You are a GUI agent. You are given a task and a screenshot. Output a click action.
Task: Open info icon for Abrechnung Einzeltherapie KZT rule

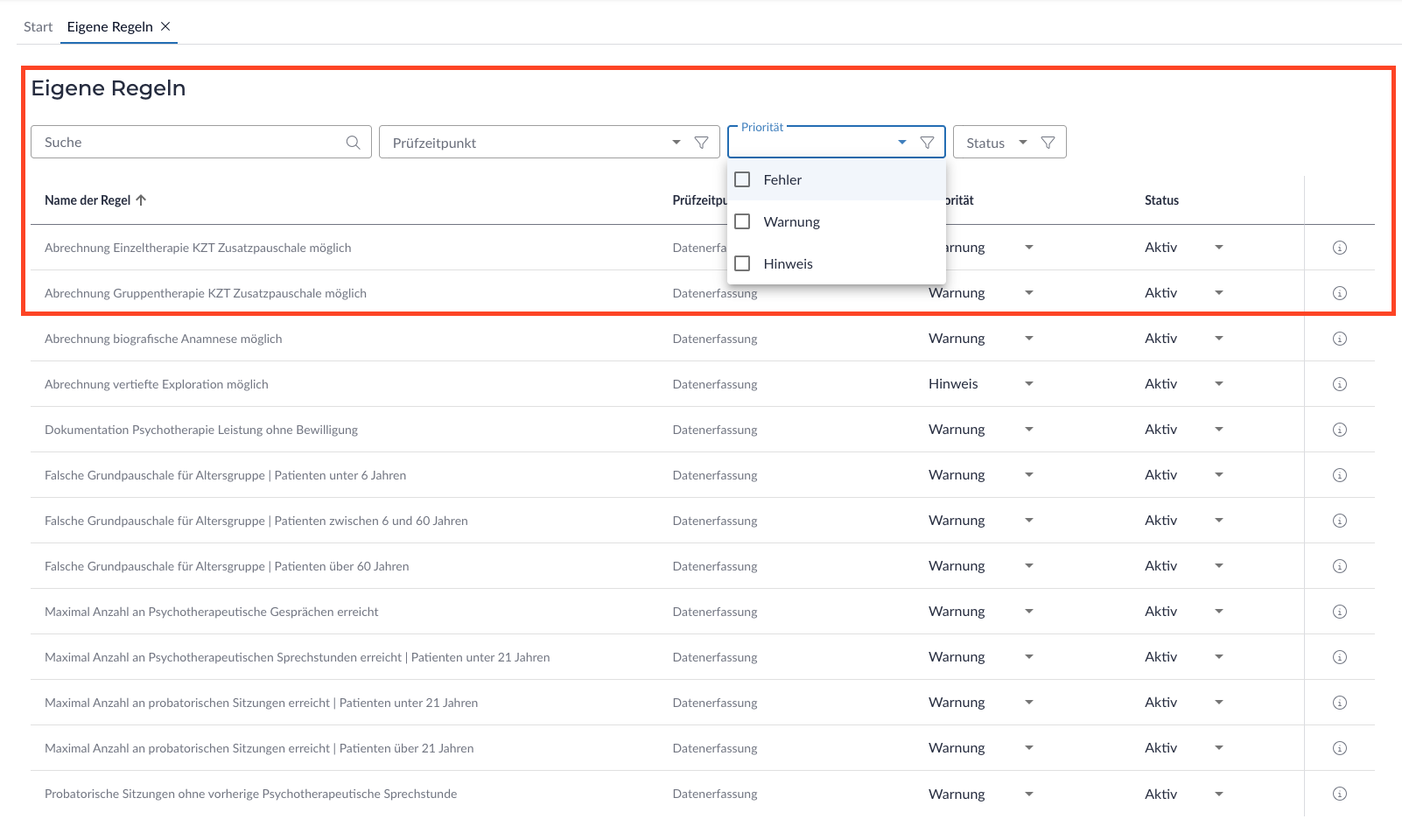click(x=1339, y=248)
